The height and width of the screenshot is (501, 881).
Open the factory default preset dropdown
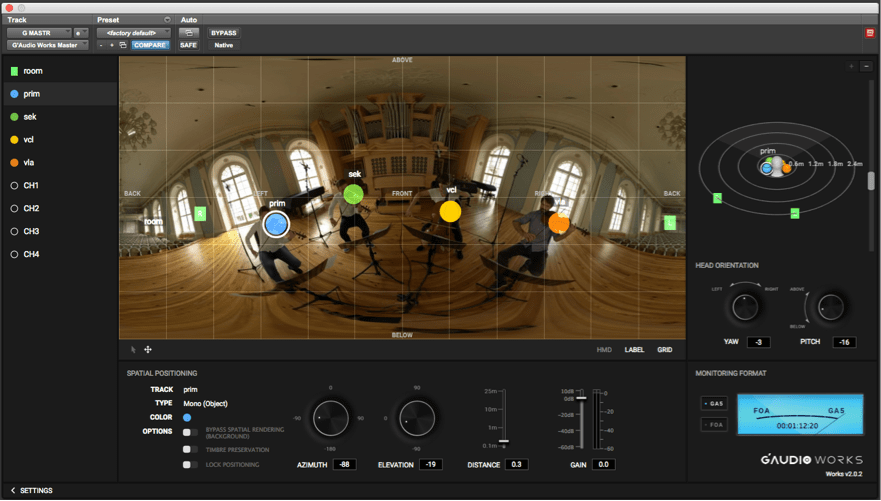(133, 33)
